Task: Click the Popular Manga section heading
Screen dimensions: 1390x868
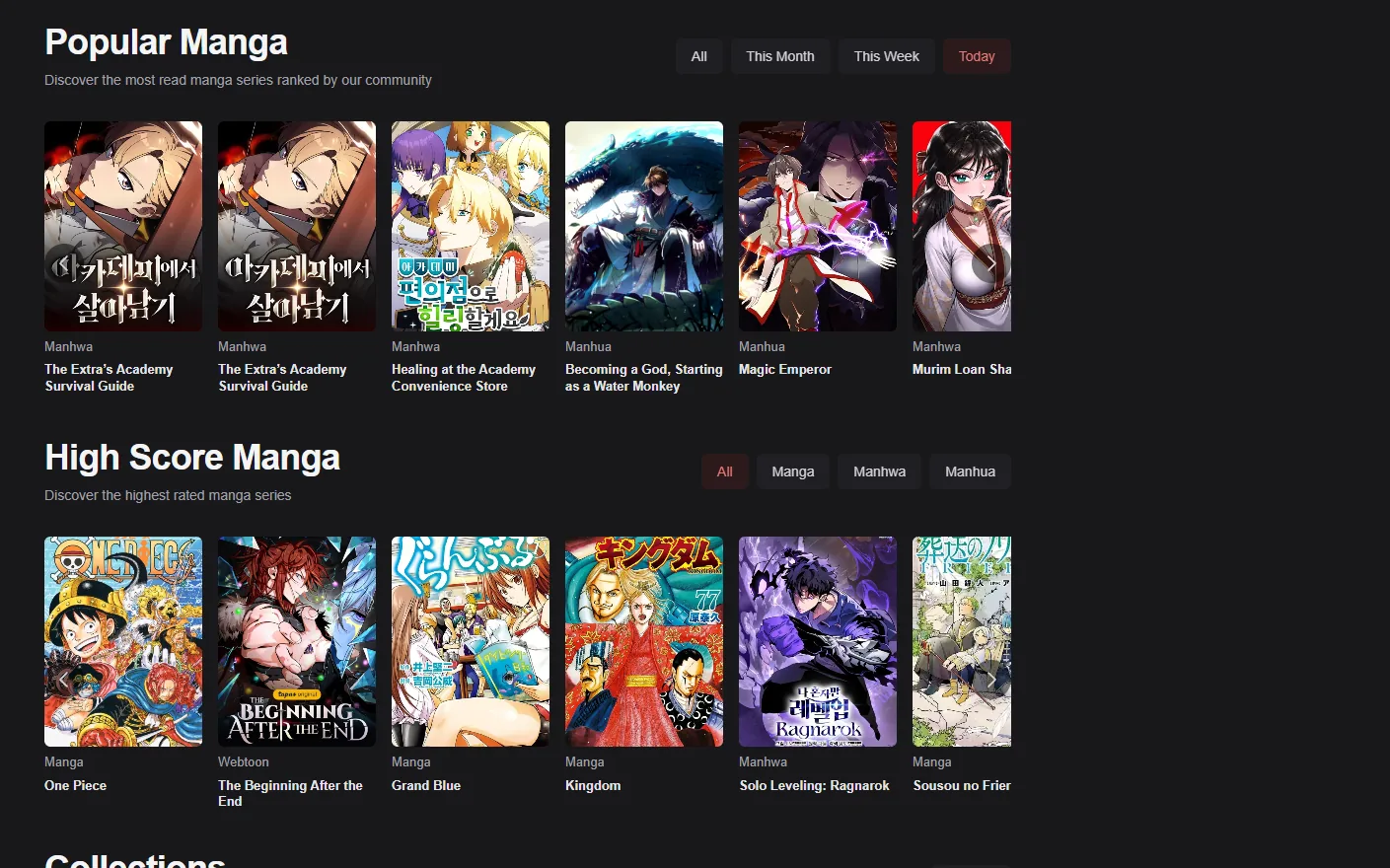Action: click(x=166, y=42)
